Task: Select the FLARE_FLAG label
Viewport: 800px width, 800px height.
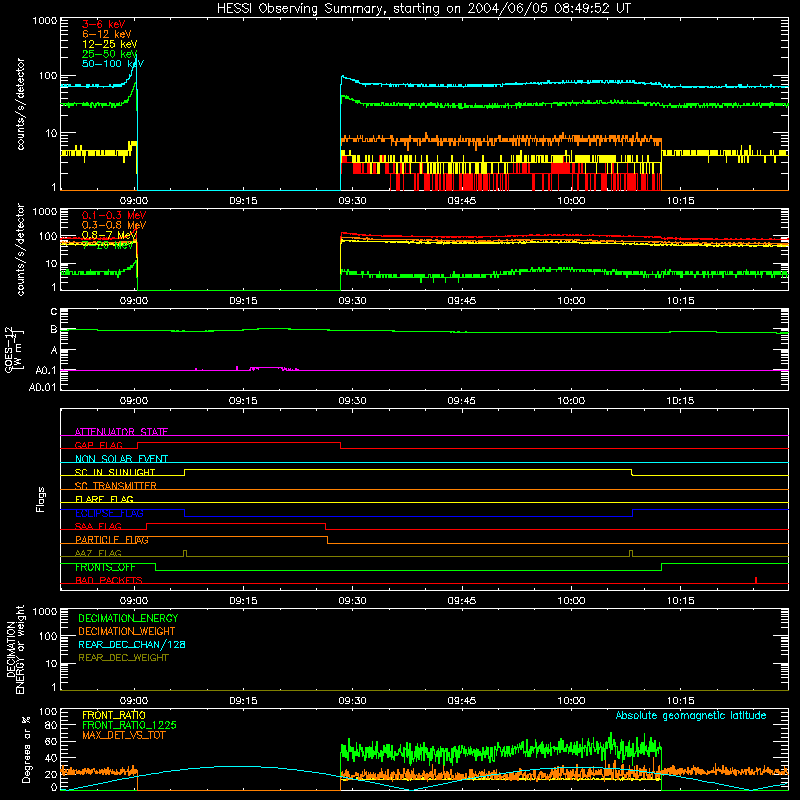Action: [104, 499]
